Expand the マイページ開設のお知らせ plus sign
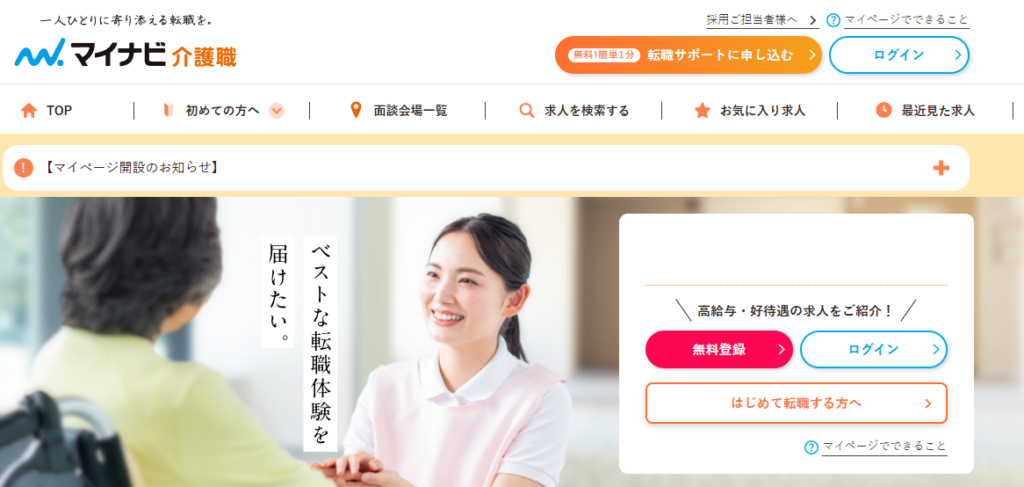1024x487 pixels. [941, 168]
